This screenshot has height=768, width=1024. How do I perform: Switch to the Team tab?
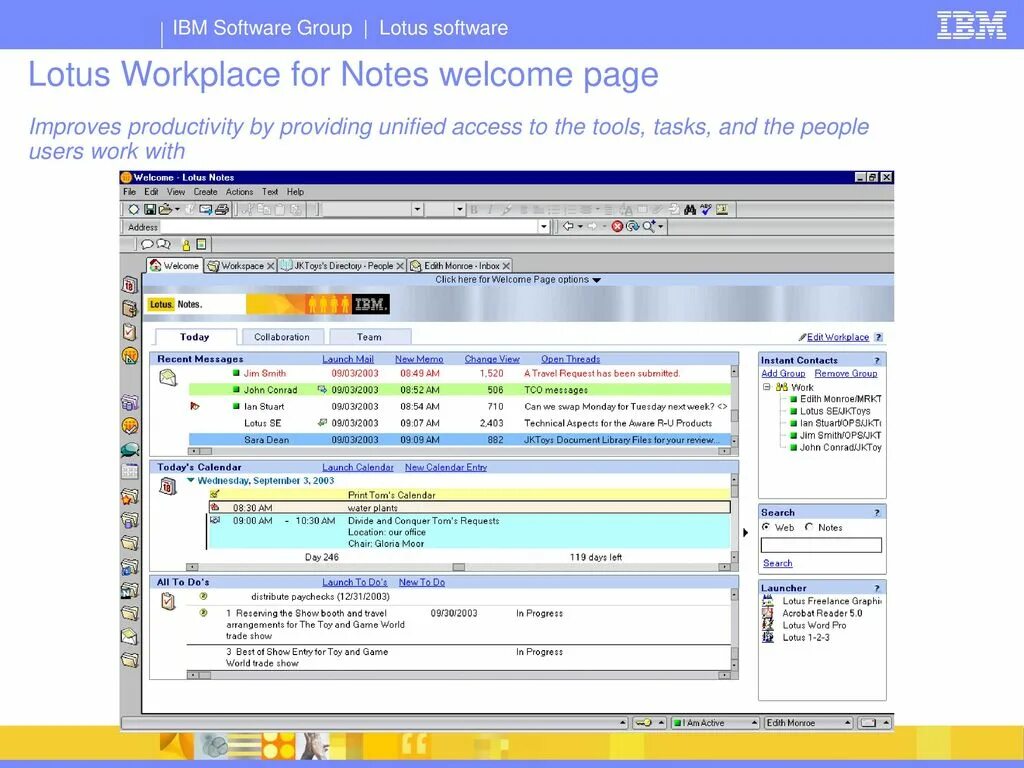[370, 337]
